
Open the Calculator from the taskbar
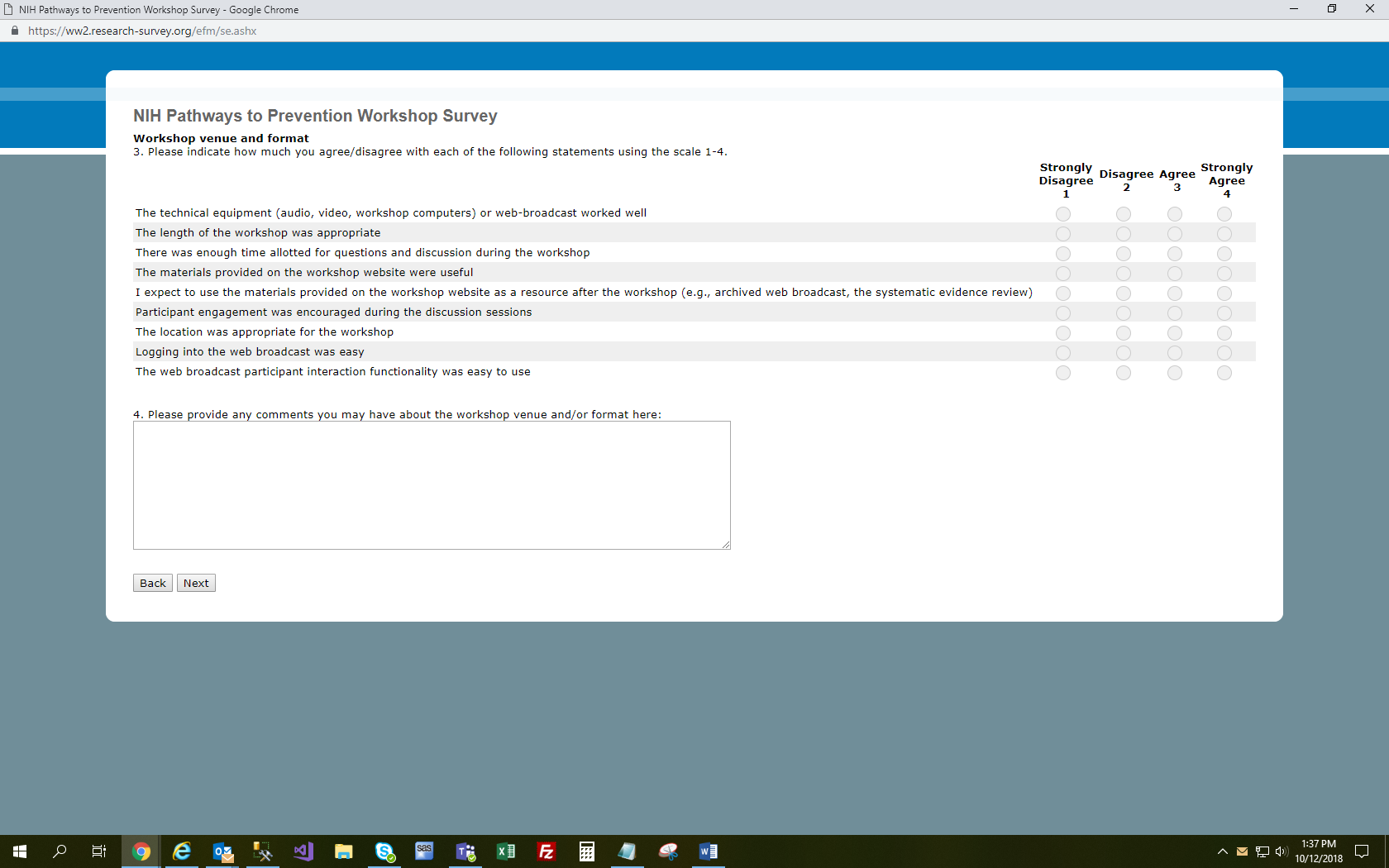click(587, 851)
